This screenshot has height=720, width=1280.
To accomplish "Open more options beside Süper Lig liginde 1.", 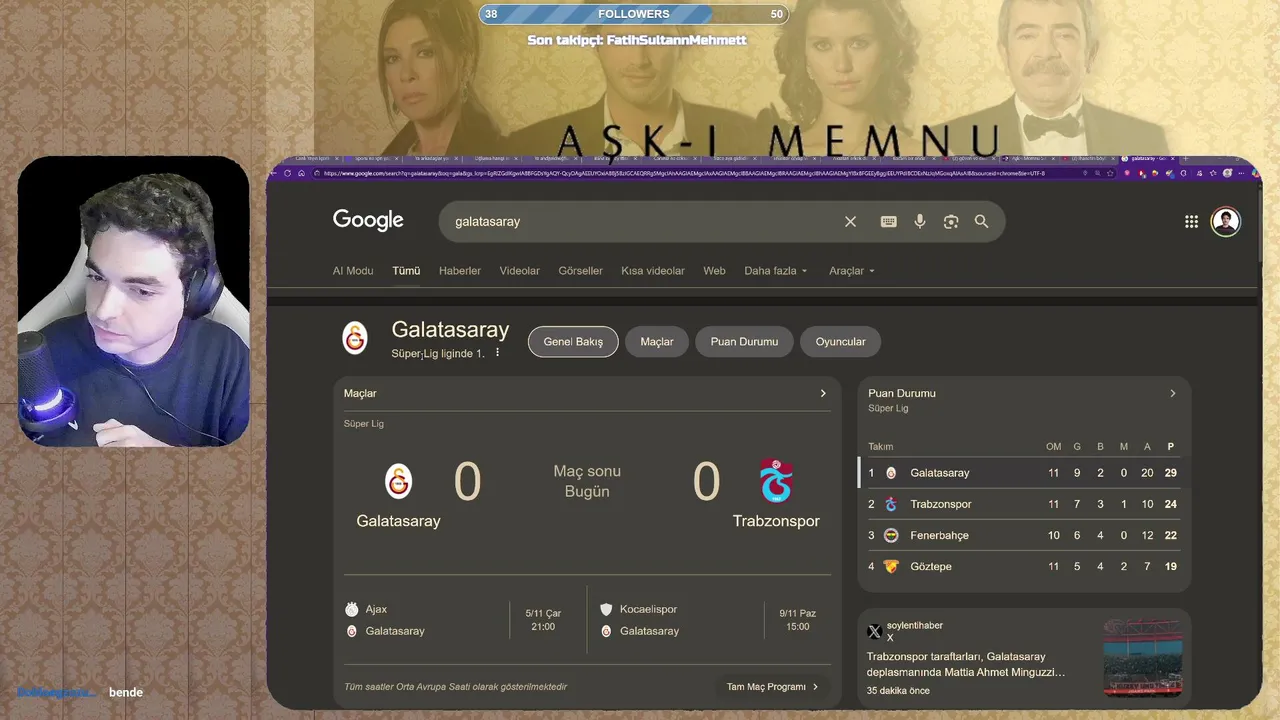I will (497, 353).
